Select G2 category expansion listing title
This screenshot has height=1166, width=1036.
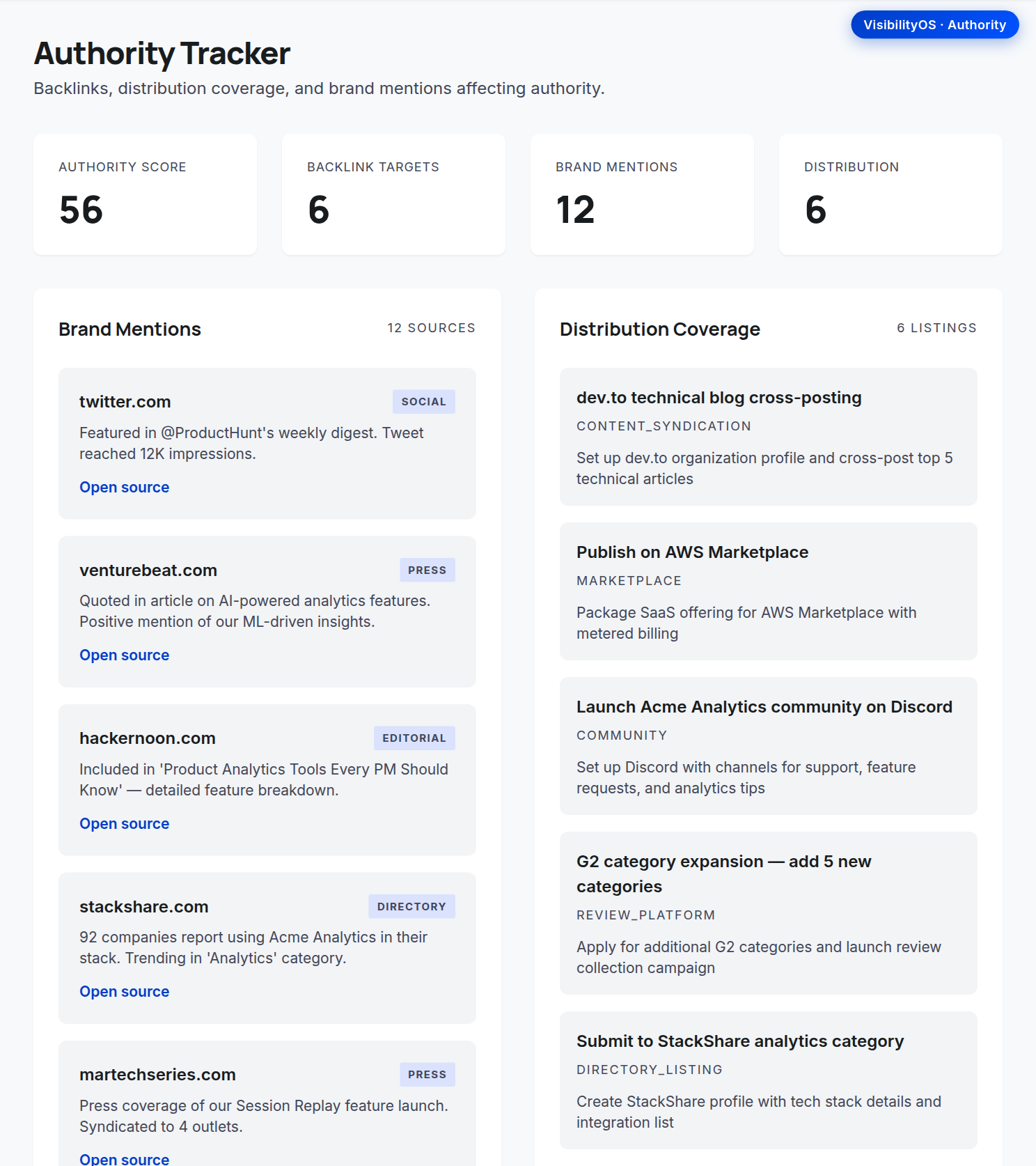pyautogui.click(x=723, y=874)
